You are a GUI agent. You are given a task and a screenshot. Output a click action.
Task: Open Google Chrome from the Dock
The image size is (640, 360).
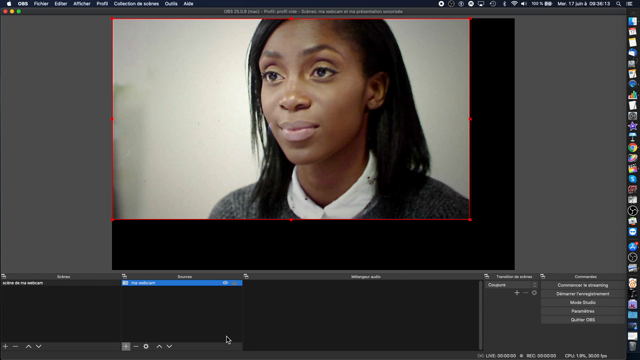point(632,147)
